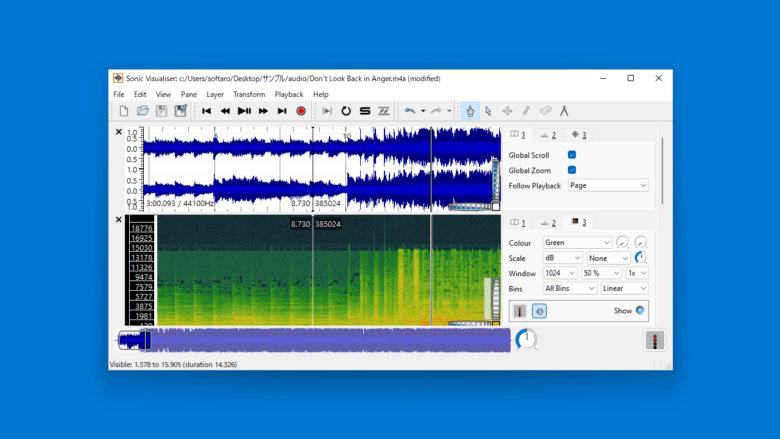
Task: Switch to tab 1 in waveform pane properties
Action: coord(518,135)
